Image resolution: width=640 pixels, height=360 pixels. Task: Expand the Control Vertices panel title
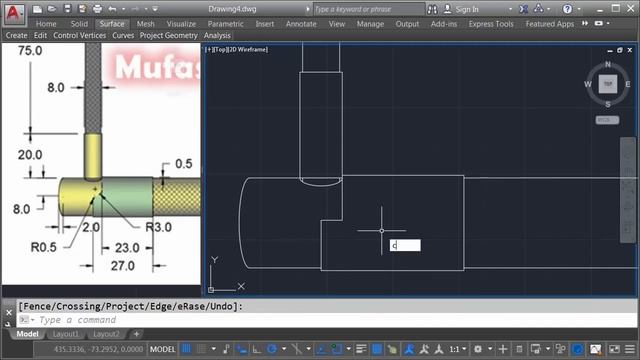[80, 36]
